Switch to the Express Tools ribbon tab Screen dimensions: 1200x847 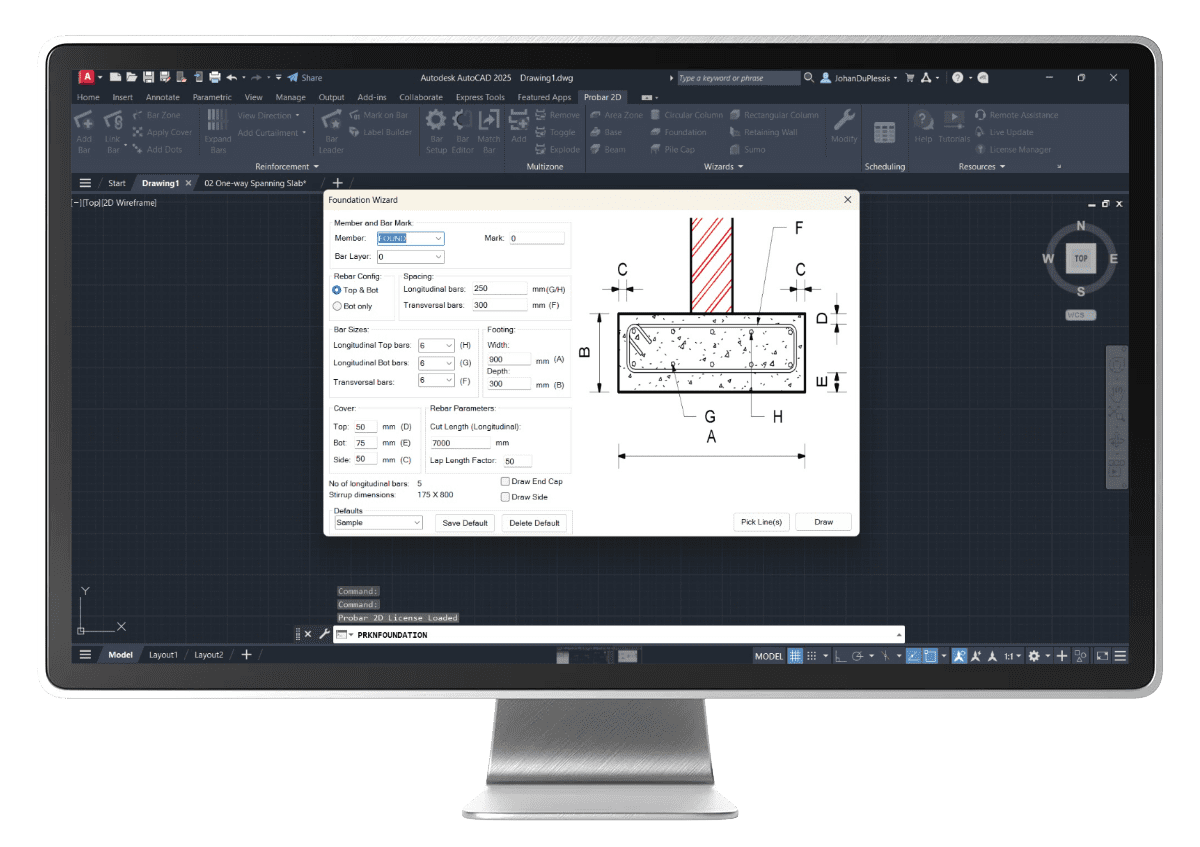(480, 97)
